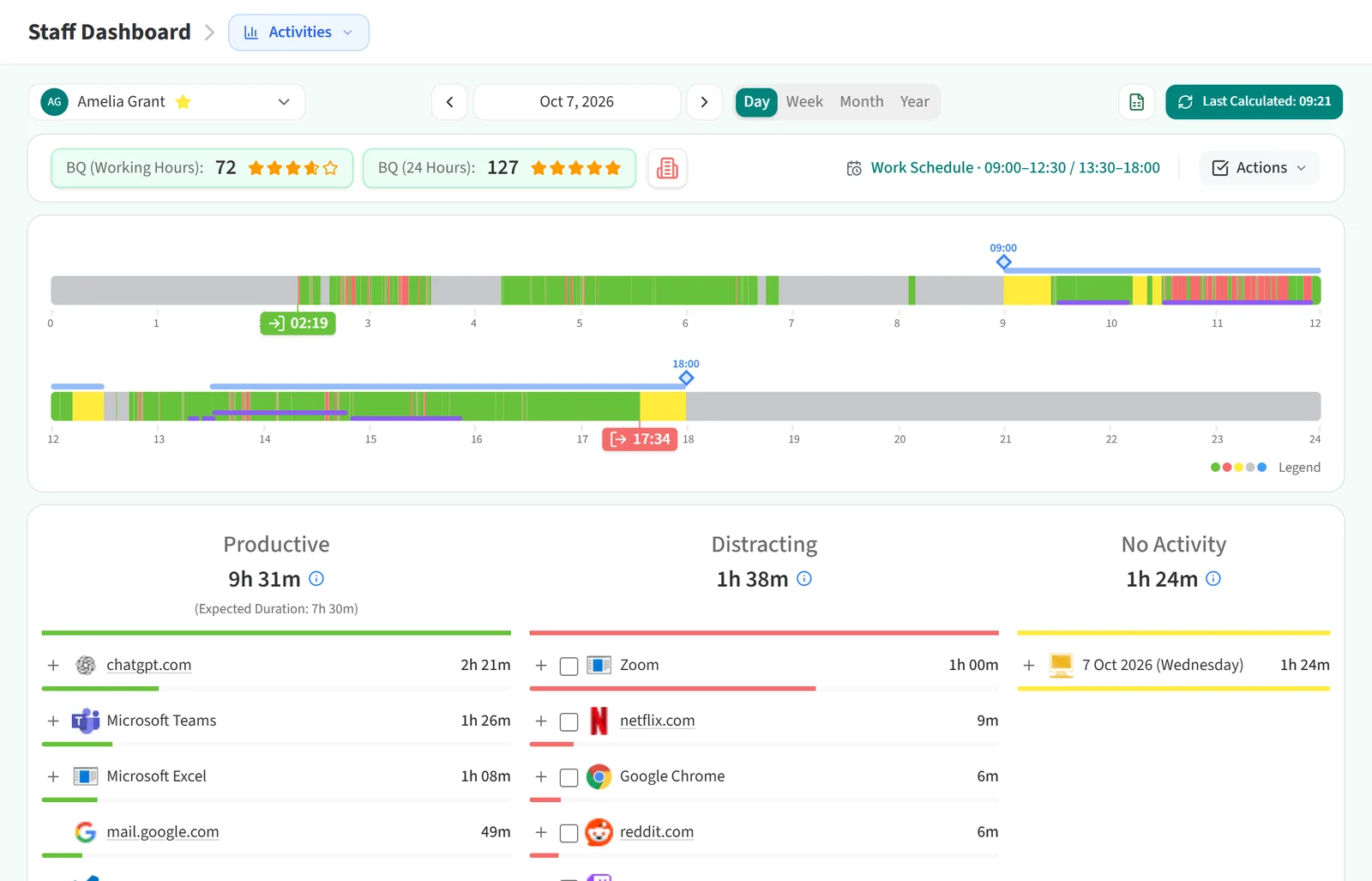
Task: Click the red building report icon
Action: click(x=667, y=168)
